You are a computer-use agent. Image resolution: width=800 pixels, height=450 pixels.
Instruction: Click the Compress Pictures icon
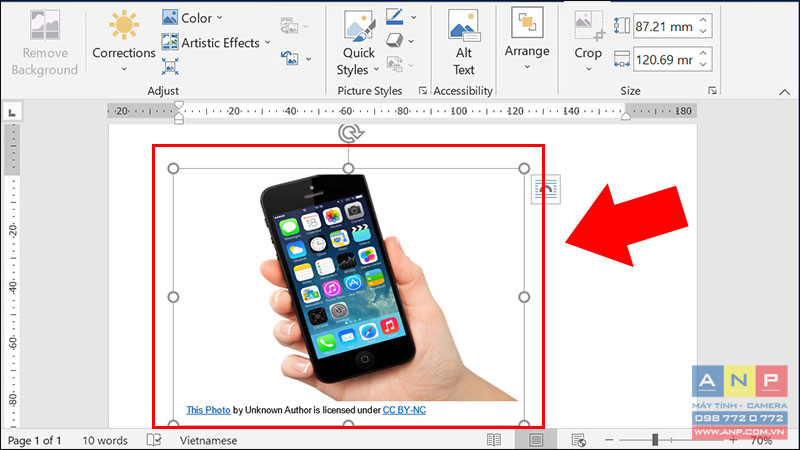click(x=170, y=67)
